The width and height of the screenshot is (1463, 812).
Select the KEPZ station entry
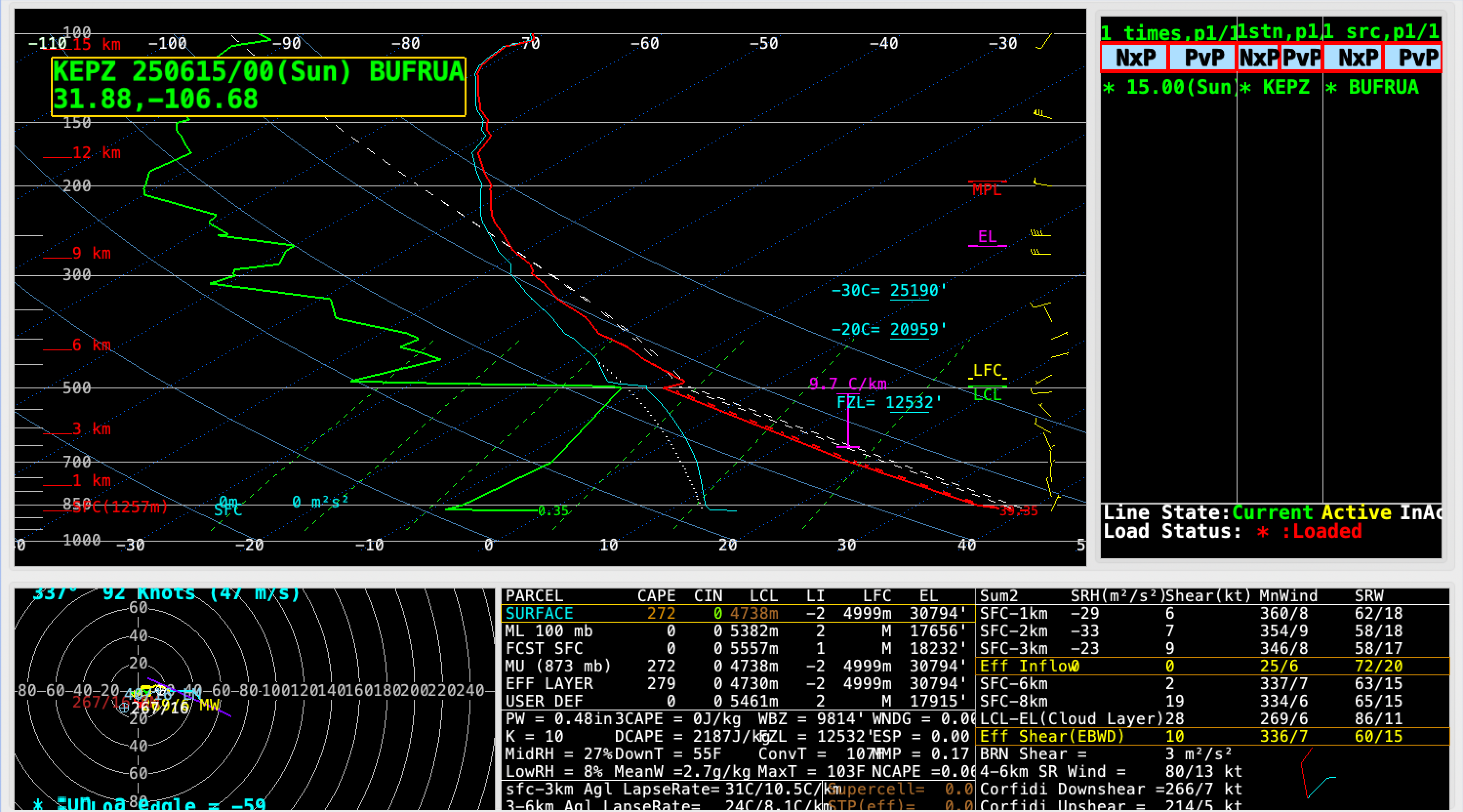[1275, 87]
